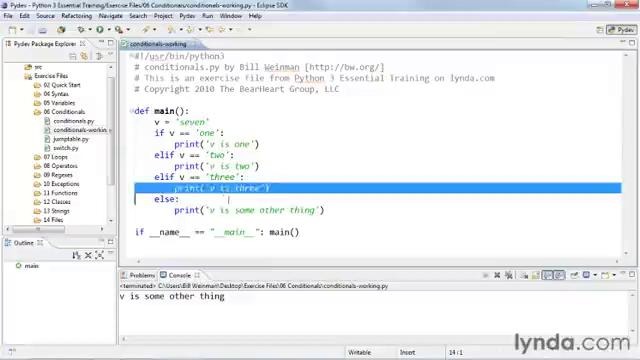Image resolution: width=640 pixels, height=360 pixels.
Task: Open the Help menu
Action: (x=255, y=16)
